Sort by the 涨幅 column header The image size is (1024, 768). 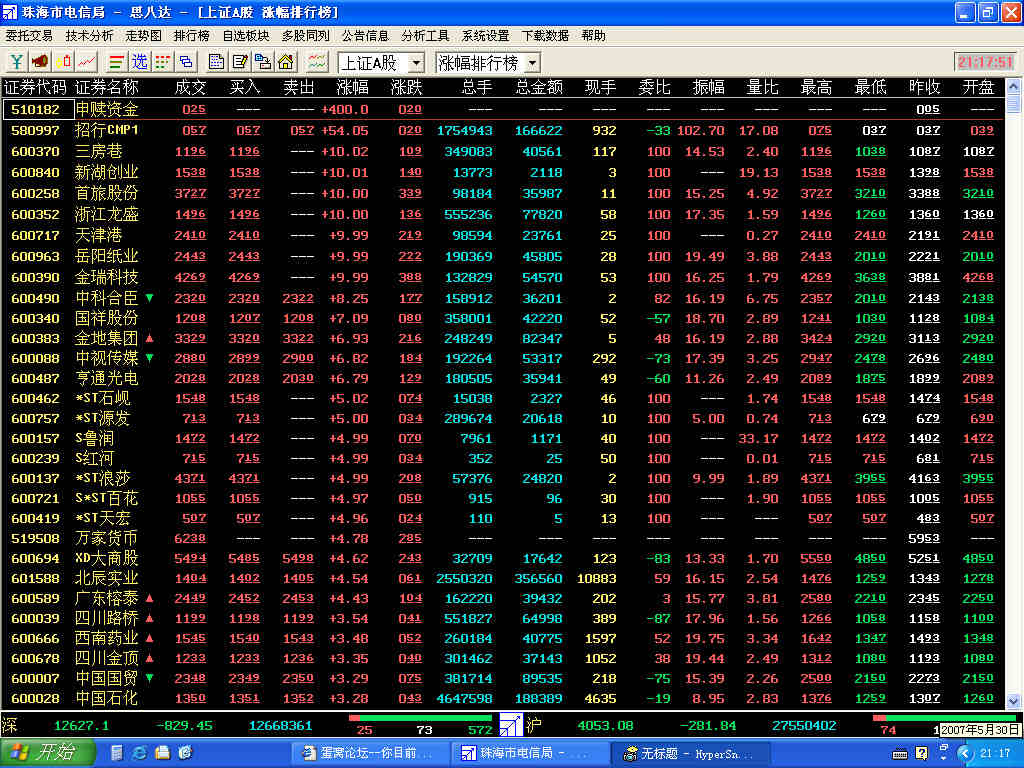point(353,87)
